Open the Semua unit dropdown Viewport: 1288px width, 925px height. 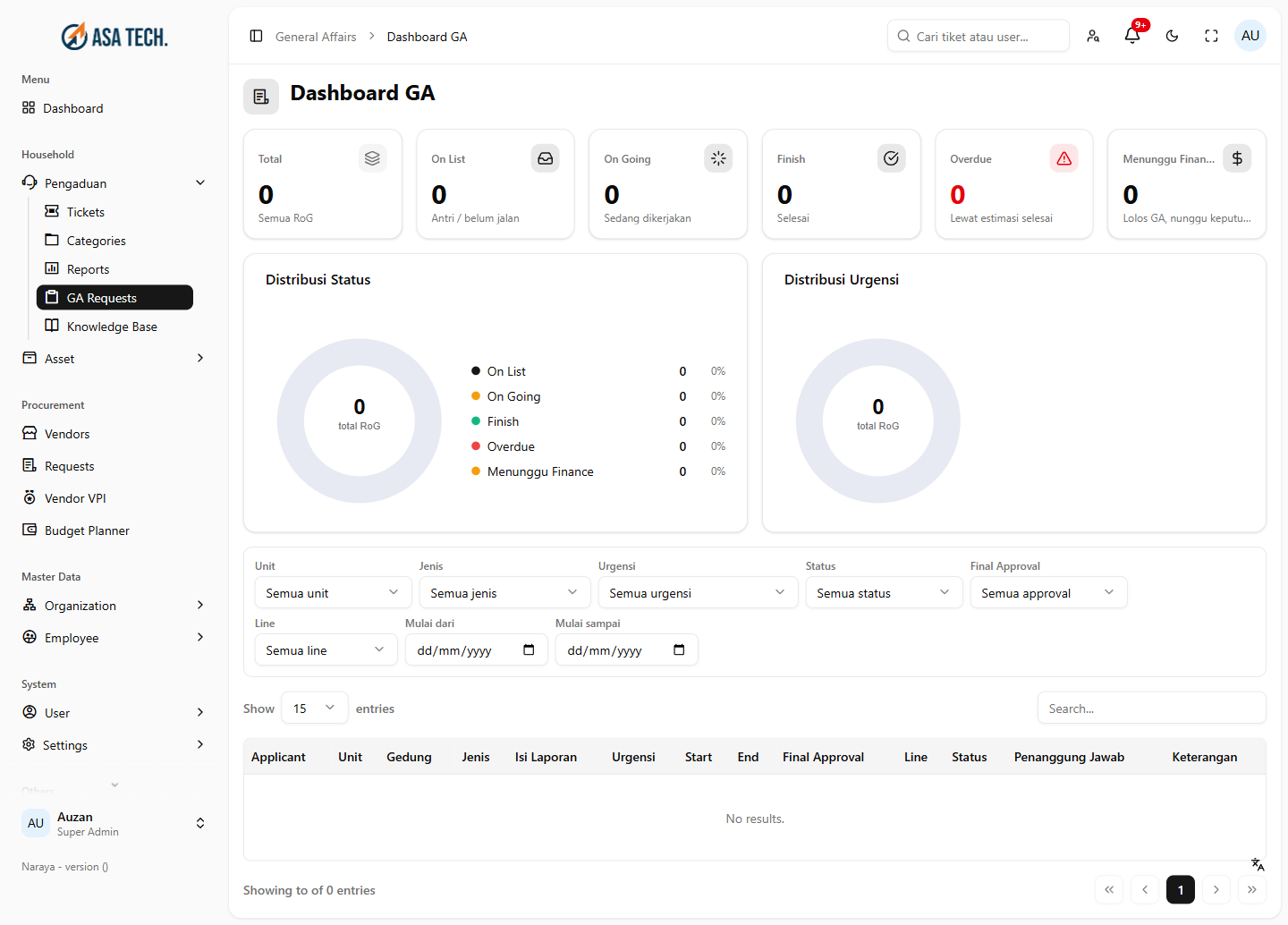(333, 592)
